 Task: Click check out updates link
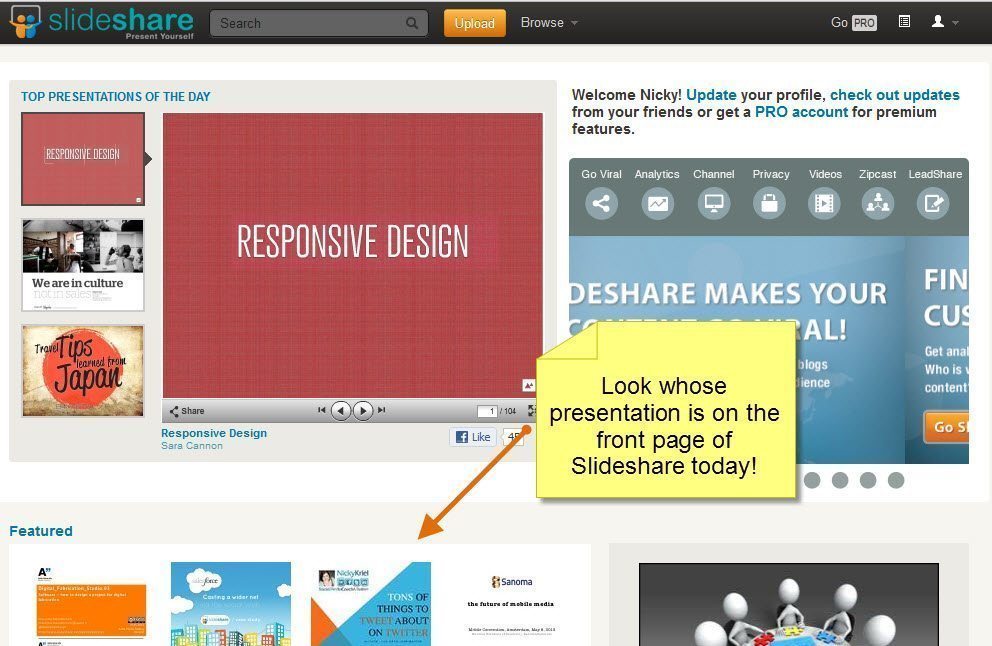(x=895, y=95)
